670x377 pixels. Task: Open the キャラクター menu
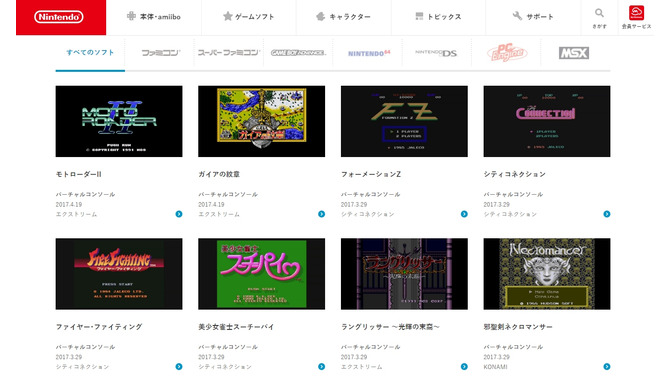coord(344,17)
